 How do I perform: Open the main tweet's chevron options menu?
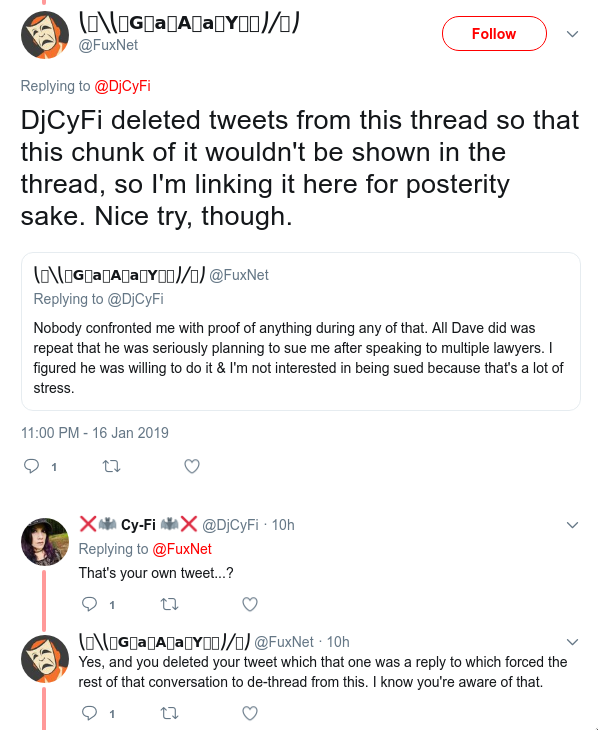[x=572, y=34]
